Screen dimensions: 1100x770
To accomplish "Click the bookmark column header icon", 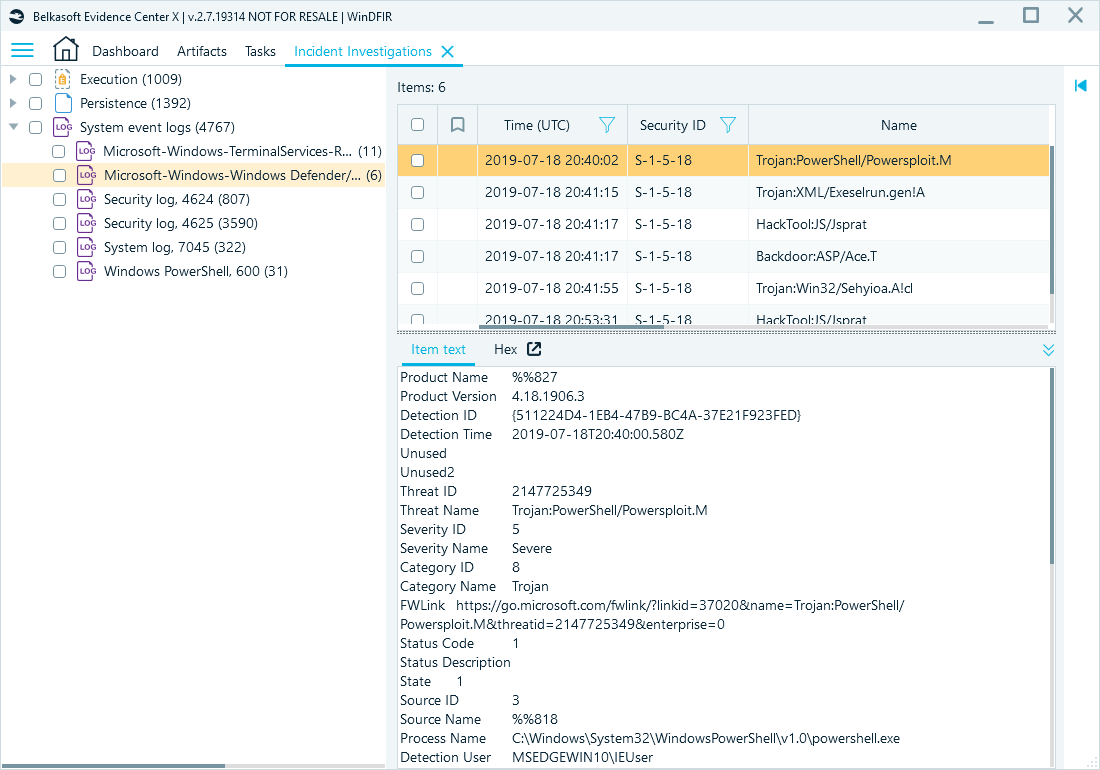I will (x=457, y=125).
